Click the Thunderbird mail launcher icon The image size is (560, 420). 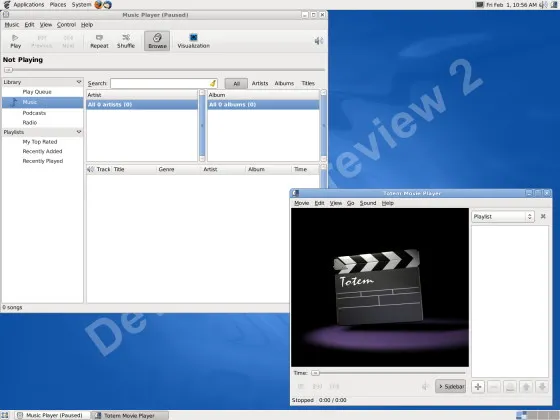pos(107,5)
